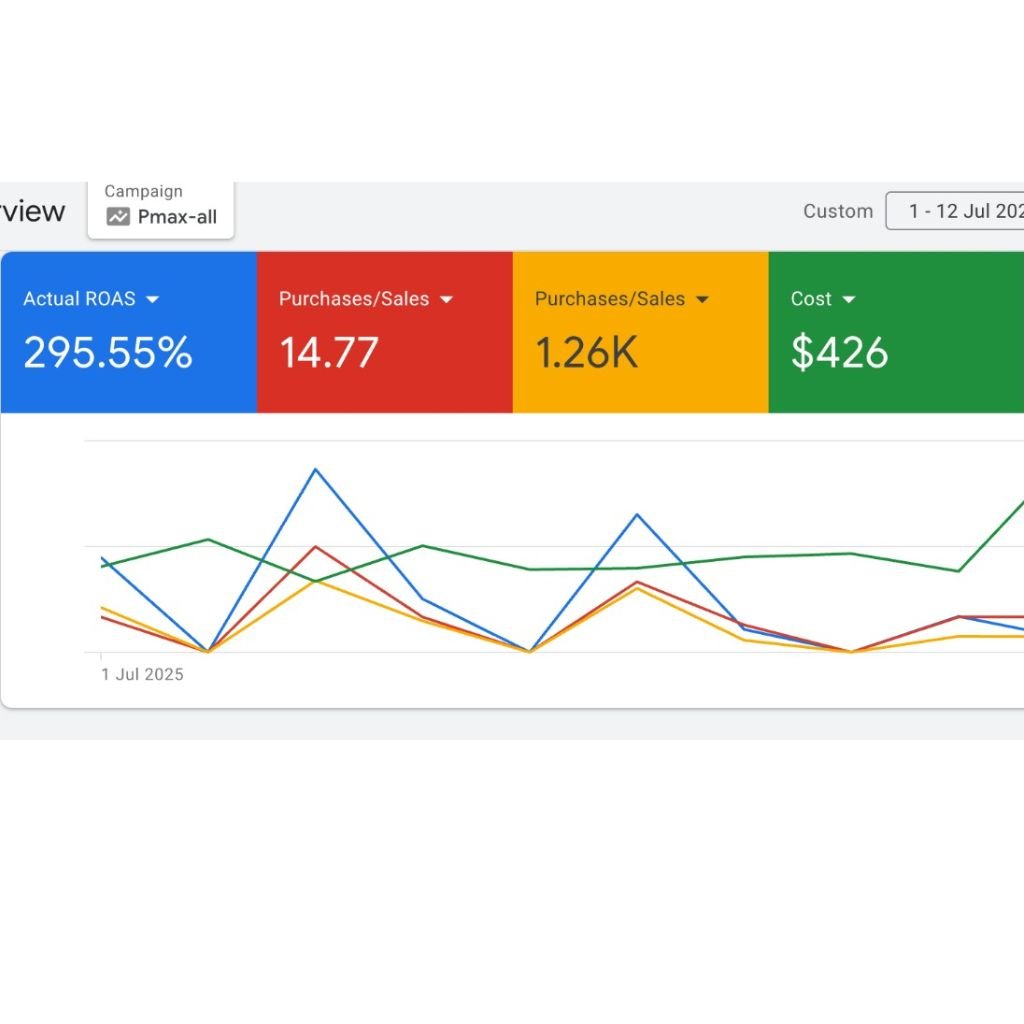Expand the yellow Purchases/Sales dropdown arrow
The height and width of the screenshot is (1024, 1024).
pyautogui.click(x=702, y=299)
